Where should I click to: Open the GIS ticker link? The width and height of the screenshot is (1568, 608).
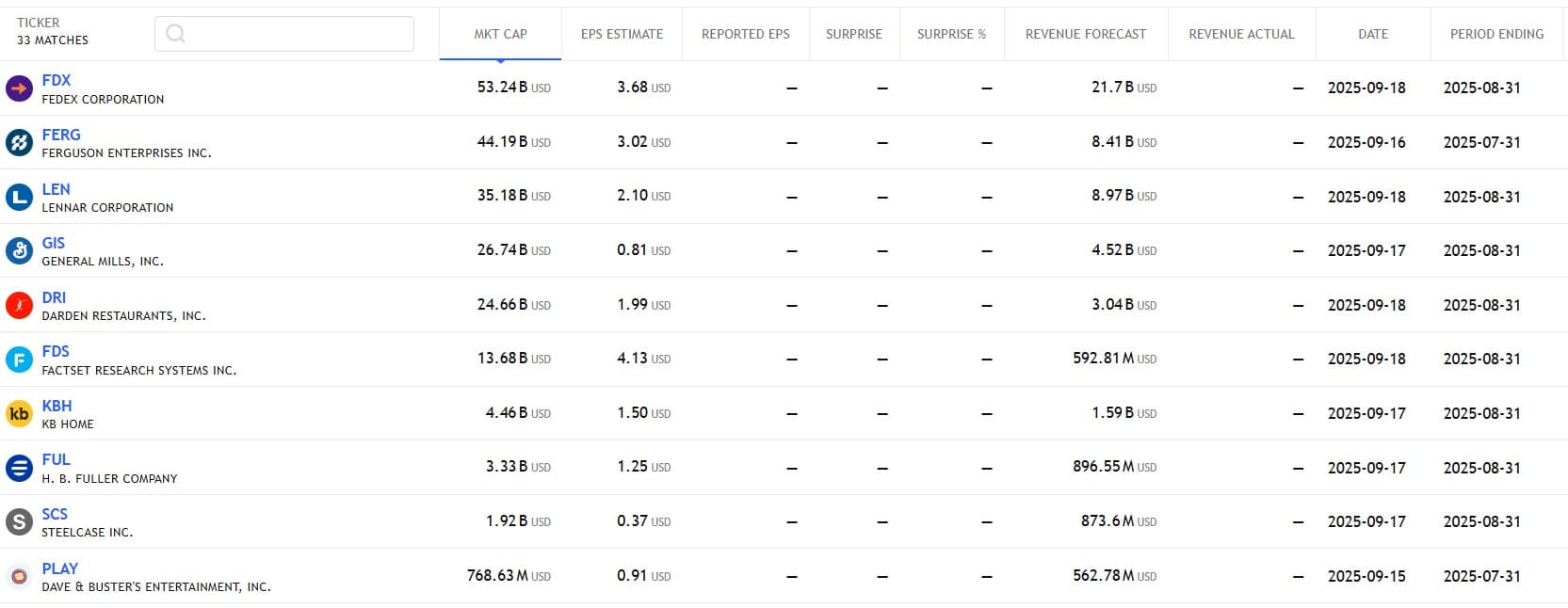click(x=54, y=244)
